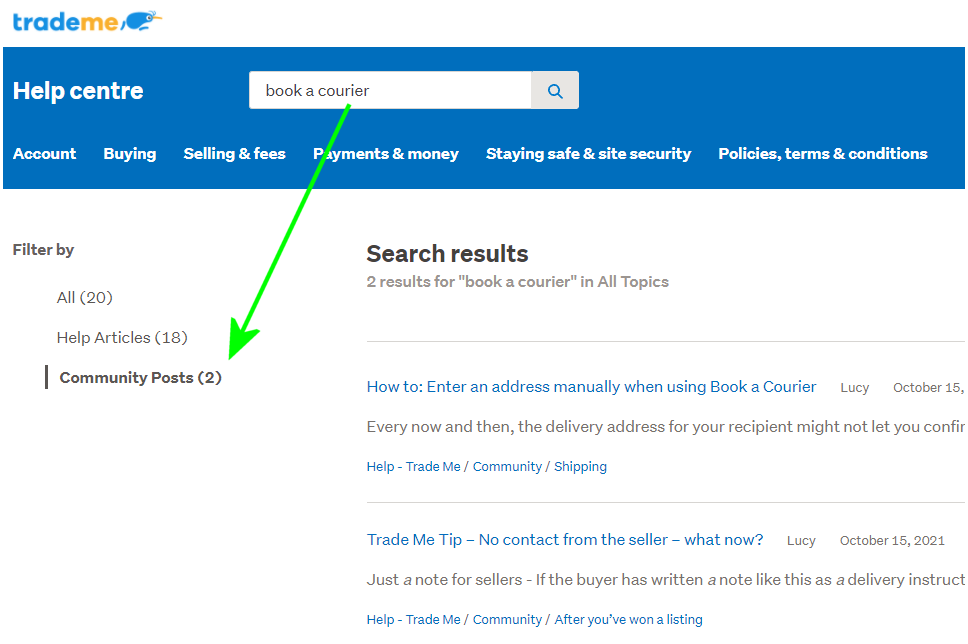The height and width of the screenshot is (644, 968).
Task: Click the Shipping breadcrumb link
Action: click(x=580, y=467)
